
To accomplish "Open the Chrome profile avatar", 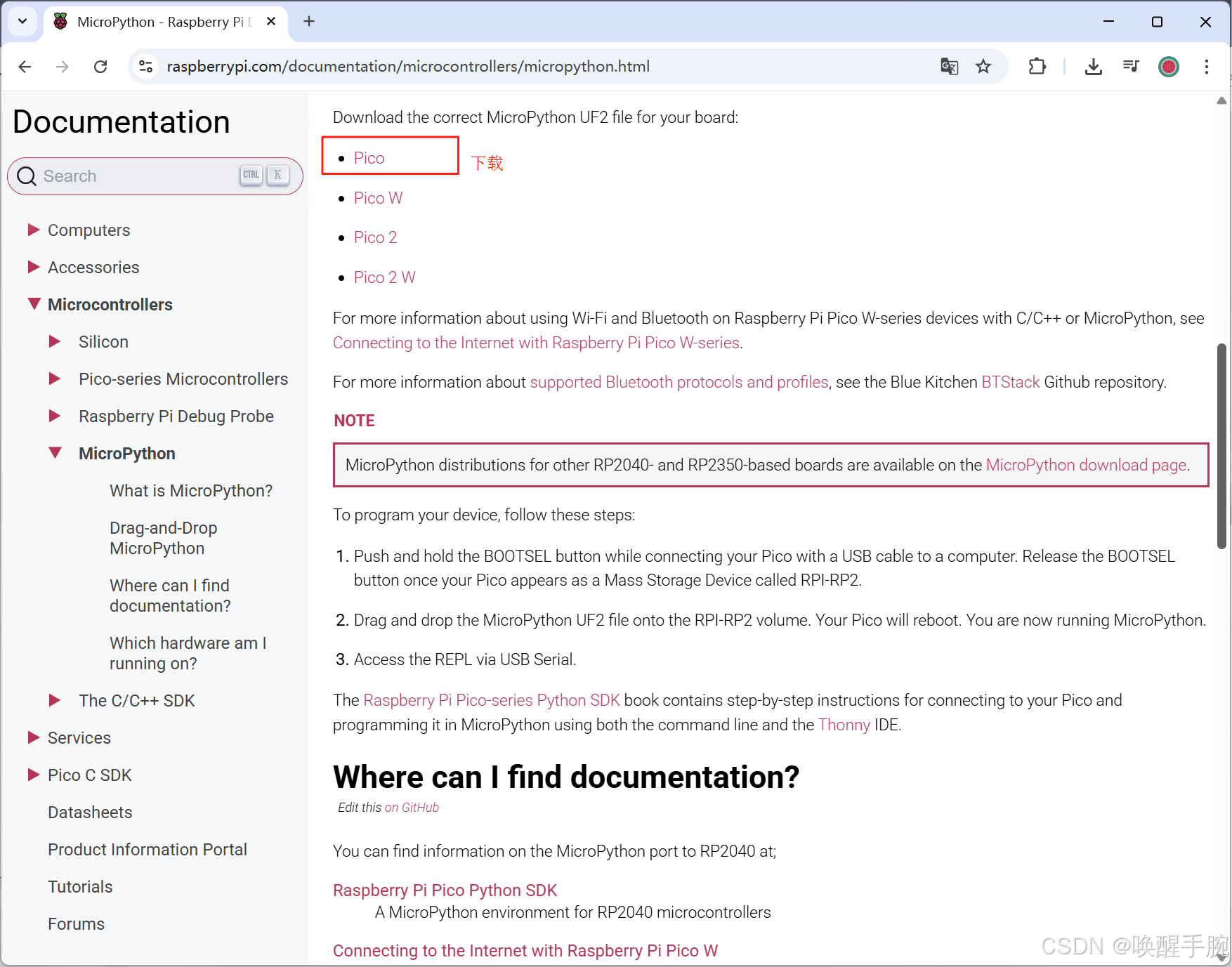I will coord(1169,67).
